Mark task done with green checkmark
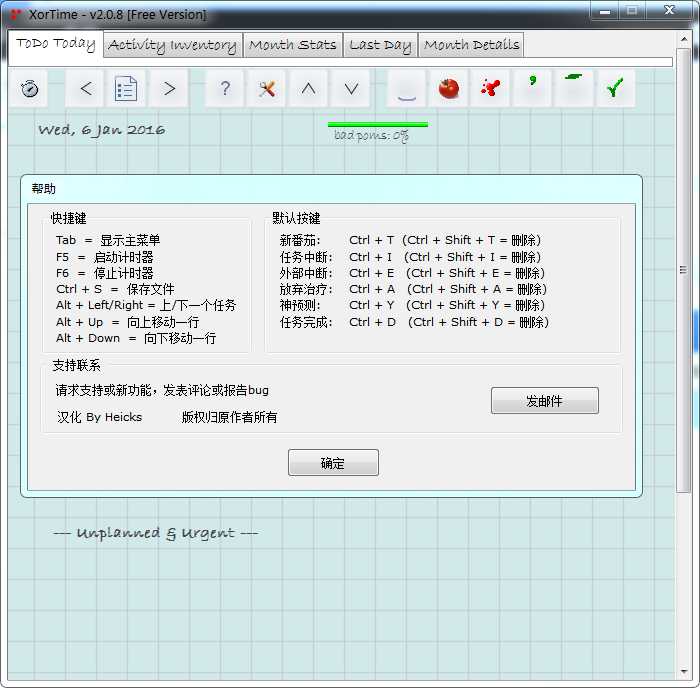The height and width of the screenshot is (688, 700). (615, 88)
